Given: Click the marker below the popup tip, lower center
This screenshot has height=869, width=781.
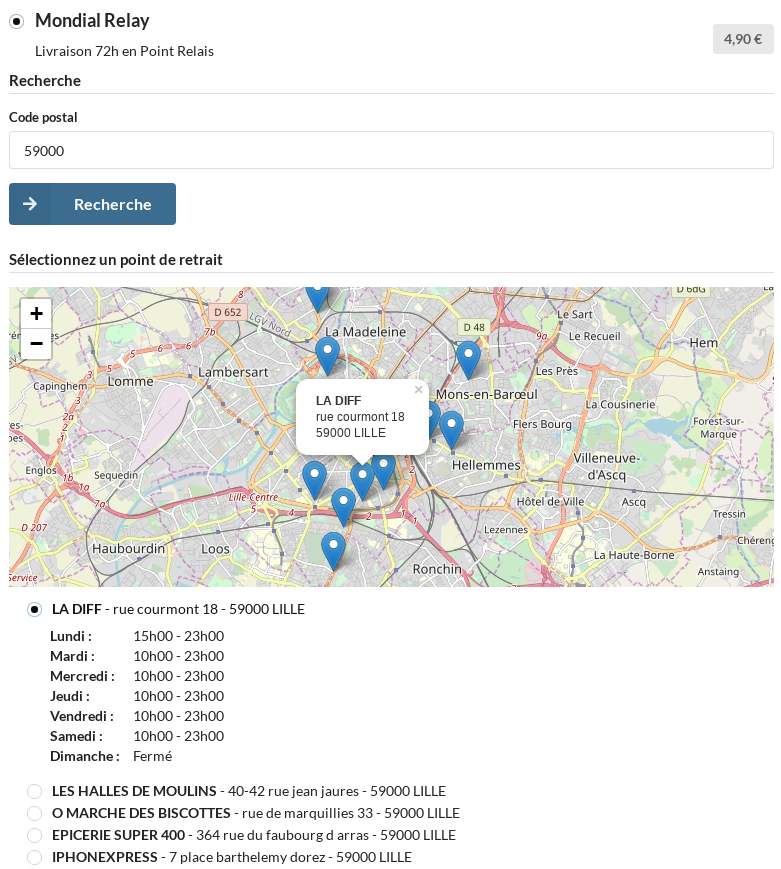Looking at the screenshot, I should (343, 507).
